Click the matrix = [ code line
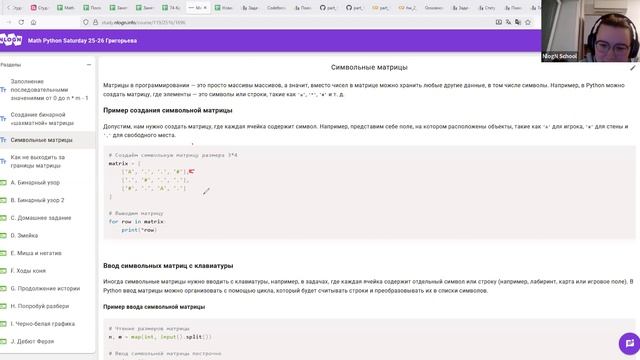The width and height of the screenshot is (640, 360). click(125, 163)
